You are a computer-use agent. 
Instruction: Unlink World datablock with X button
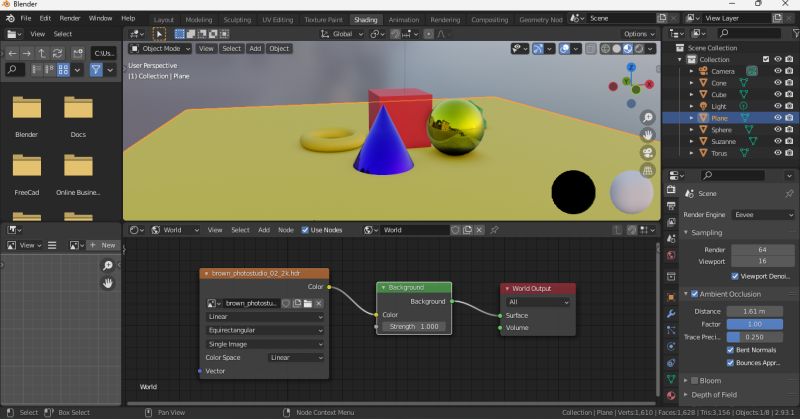[479, 230]
